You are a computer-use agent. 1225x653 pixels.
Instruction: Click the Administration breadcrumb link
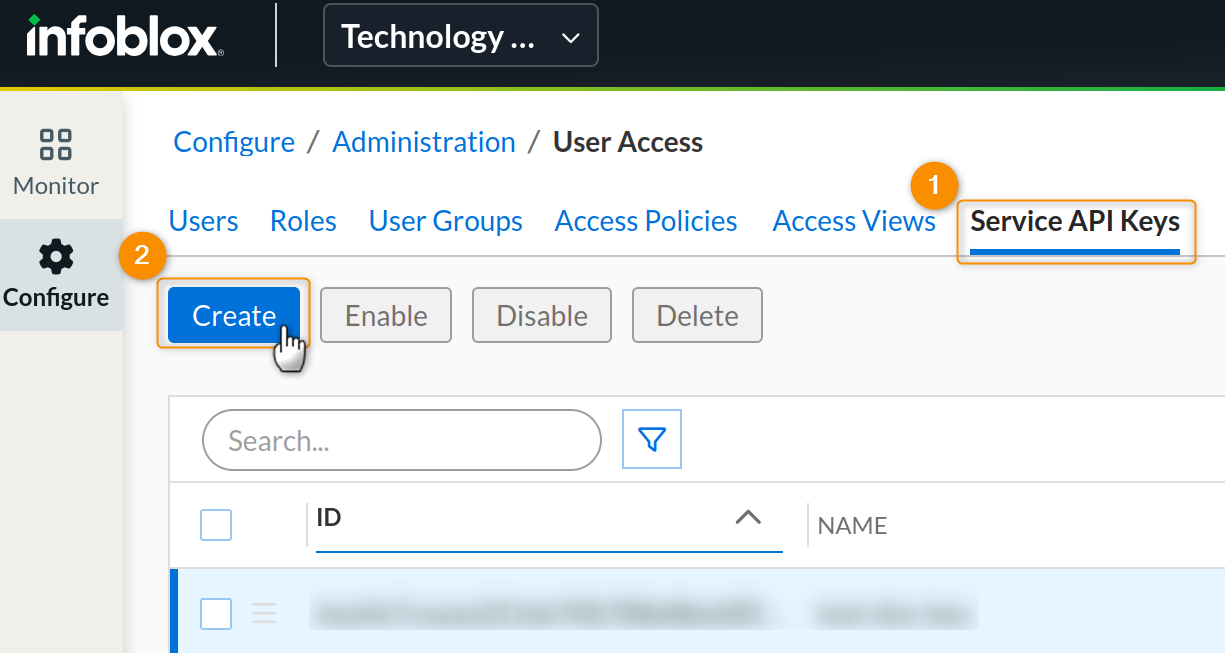tap(424, 142)
